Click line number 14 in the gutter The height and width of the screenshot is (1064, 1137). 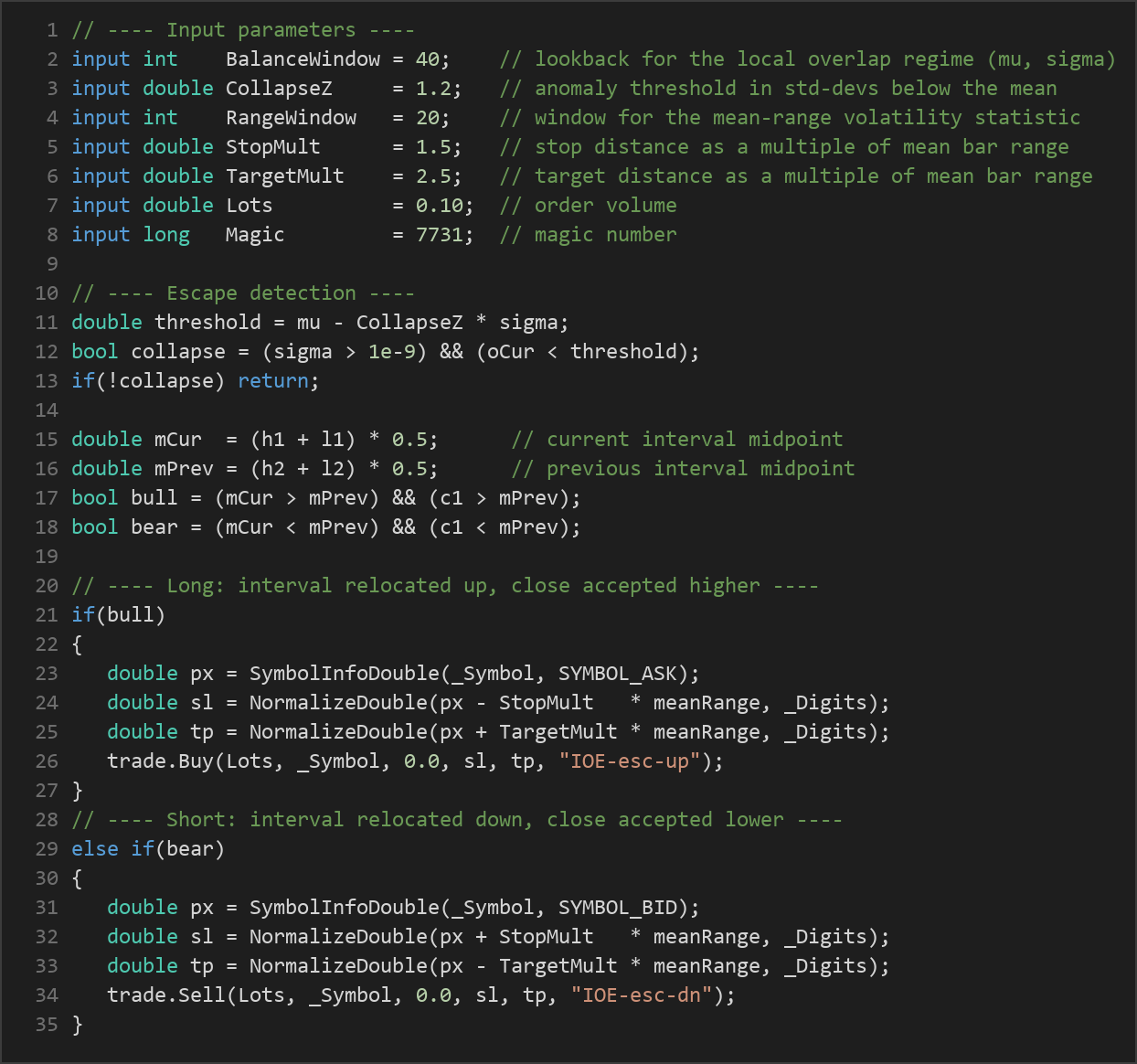coord(47,410)
